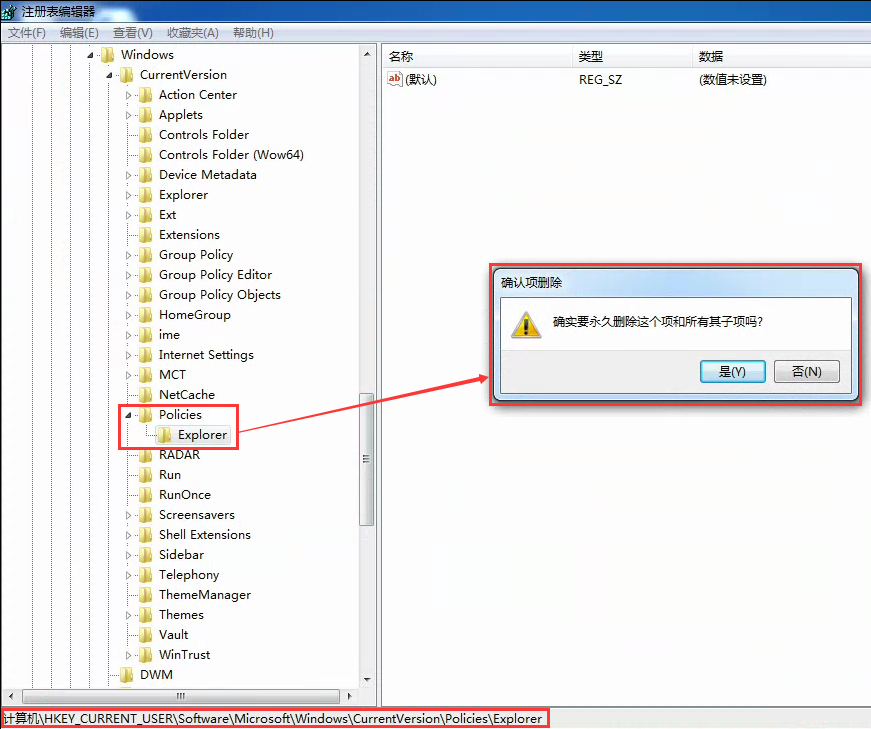The image size is (871, 729).
Task: Click the CurrentVersion folder icon
Action: click(x=127, y=74)
